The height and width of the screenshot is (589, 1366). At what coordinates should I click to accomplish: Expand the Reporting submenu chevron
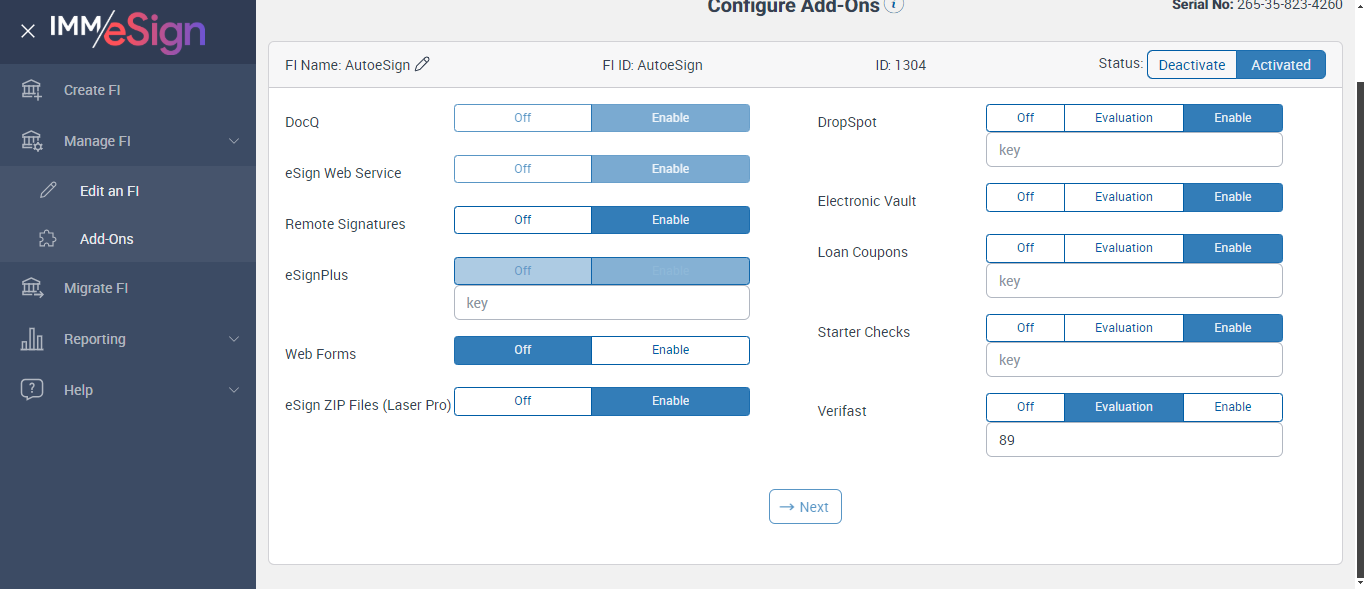click(234, 339)
